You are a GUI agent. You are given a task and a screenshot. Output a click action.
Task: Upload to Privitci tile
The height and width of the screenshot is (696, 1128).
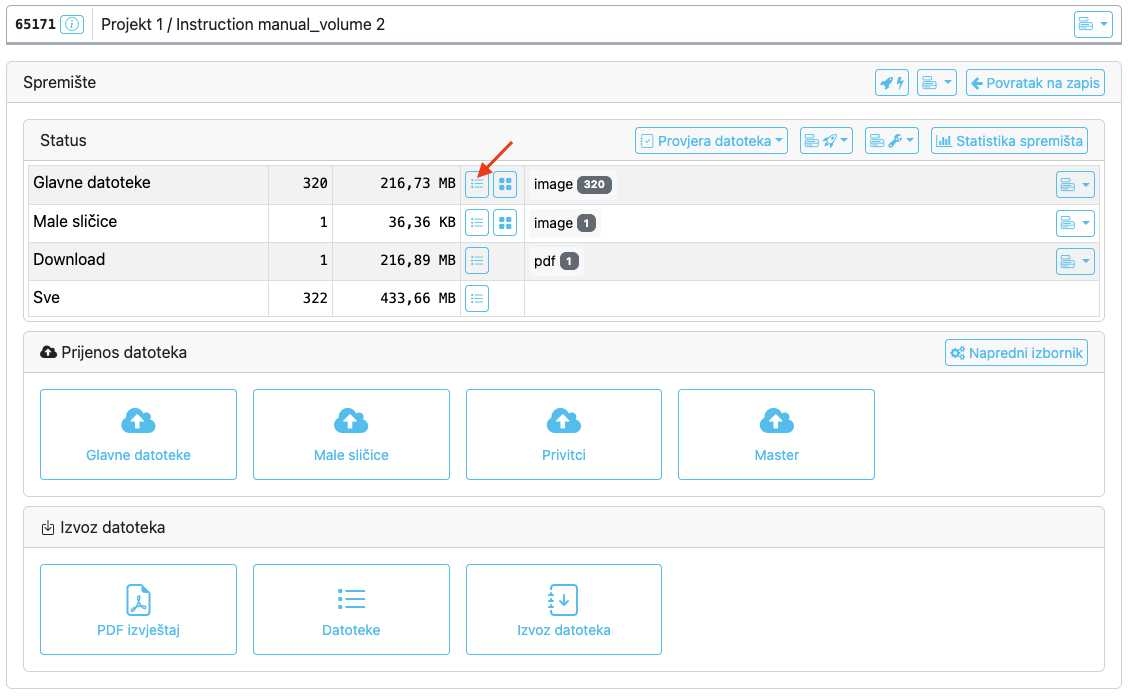tap(564, 435)
